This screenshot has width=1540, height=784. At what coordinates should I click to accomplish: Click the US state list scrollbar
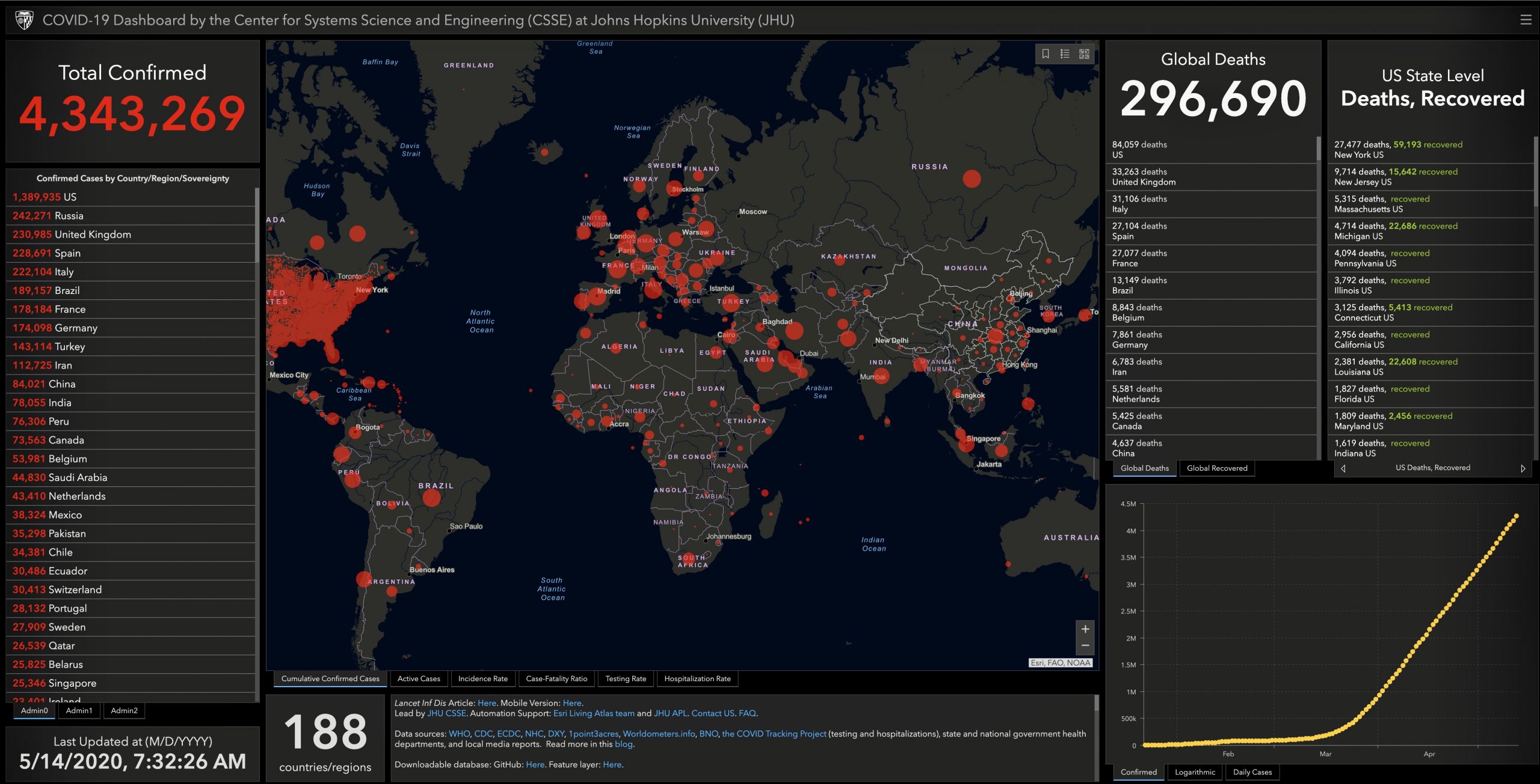[x=1536, y=171]
